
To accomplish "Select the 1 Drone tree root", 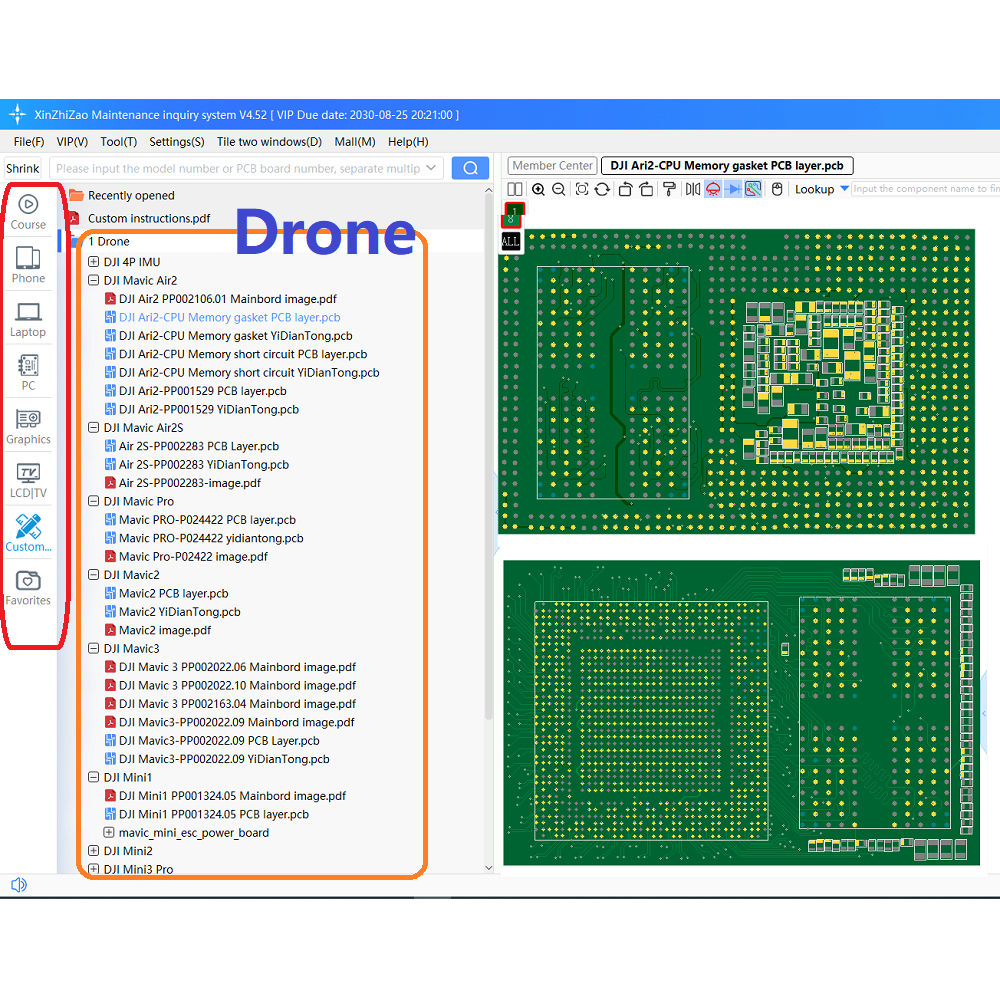I will tap(108, 241).
